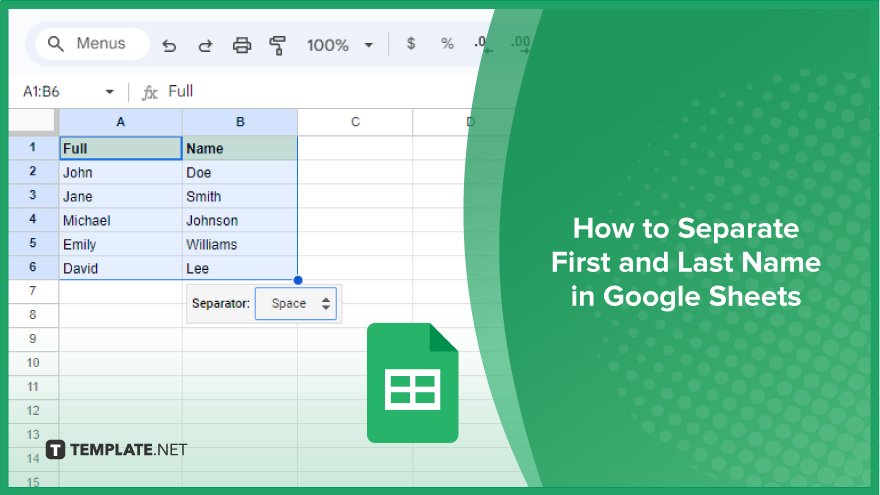Click cell containing Johnson
Screen dimensions: 880x495
coord(240,220)
